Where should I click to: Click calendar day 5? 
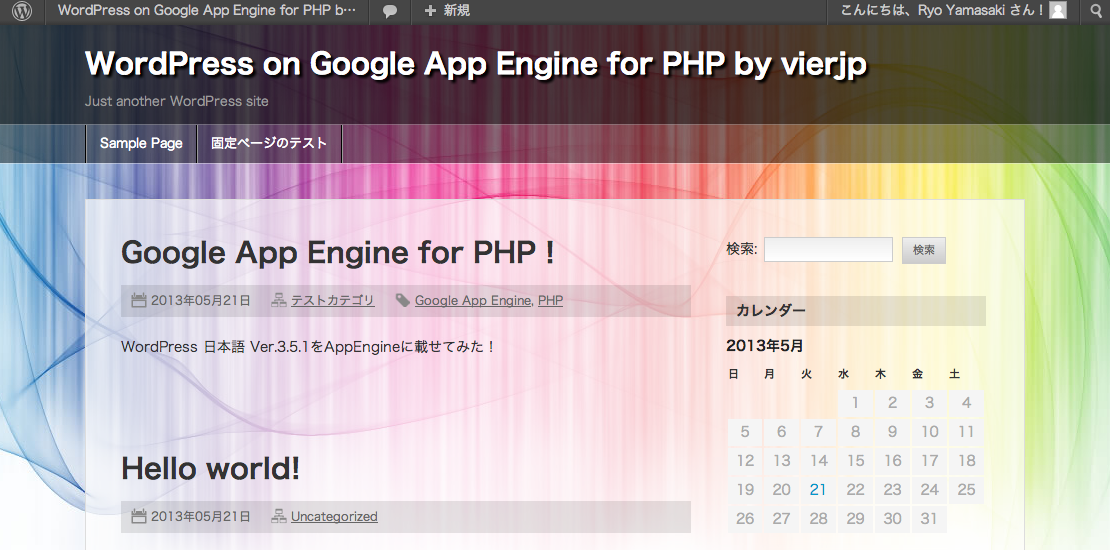coord(745,432)
